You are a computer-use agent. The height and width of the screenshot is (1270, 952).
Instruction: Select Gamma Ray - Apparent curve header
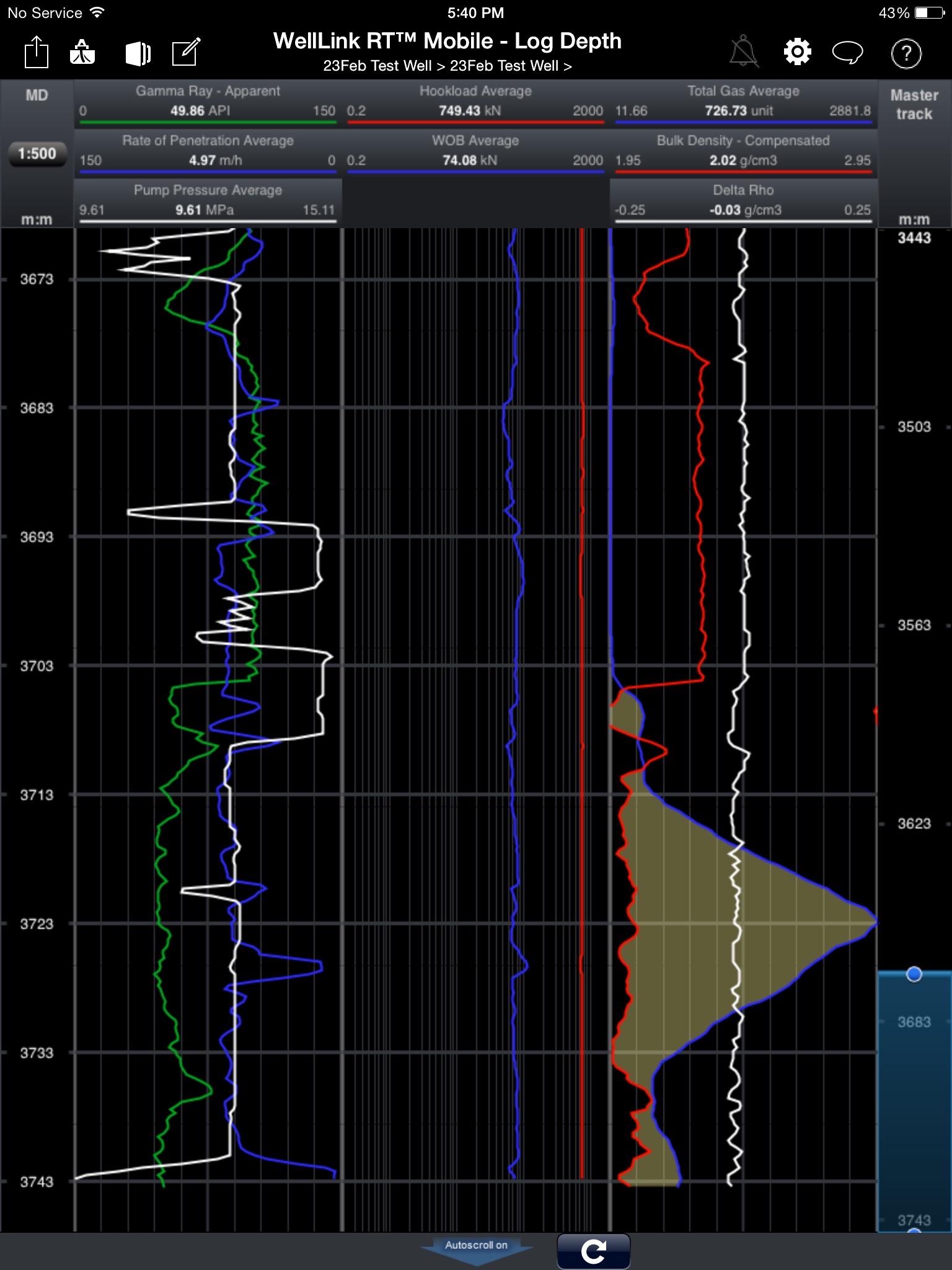(x=208, y=104)
